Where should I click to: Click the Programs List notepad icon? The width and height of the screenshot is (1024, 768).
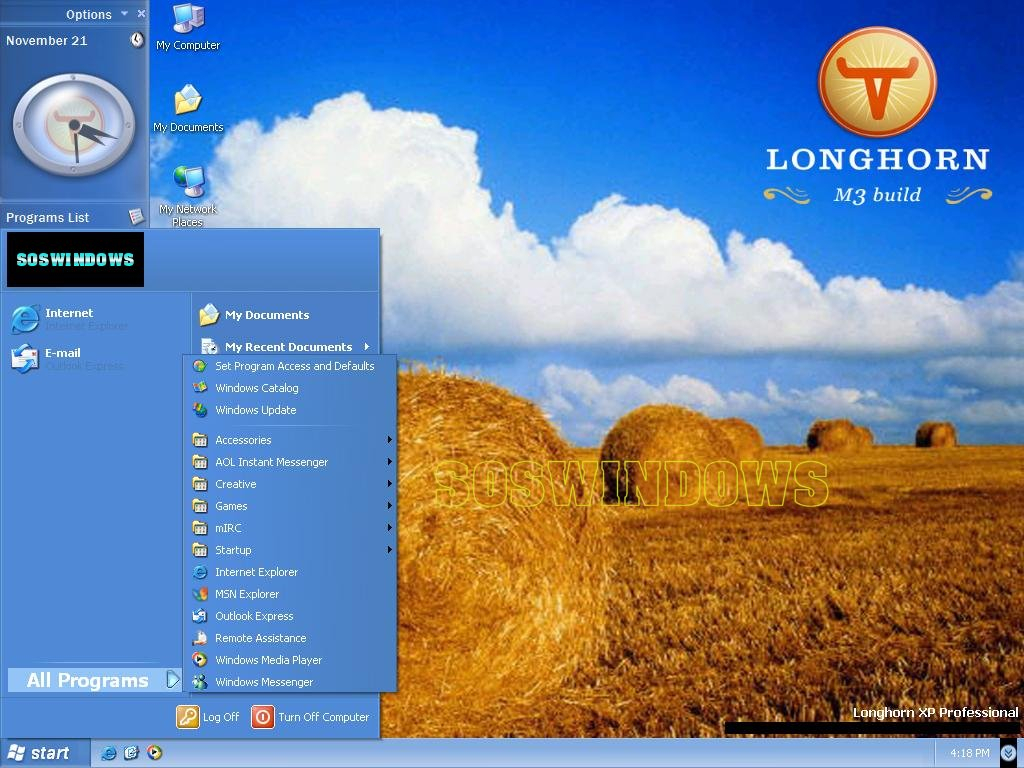click(x=136, y=216)
